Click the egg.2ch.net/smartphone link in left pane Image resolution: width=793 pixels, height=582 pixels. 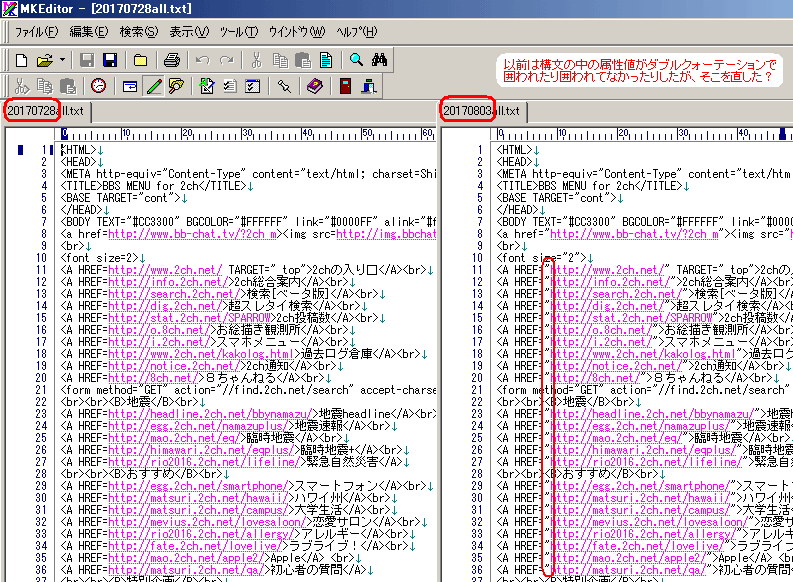198,486
